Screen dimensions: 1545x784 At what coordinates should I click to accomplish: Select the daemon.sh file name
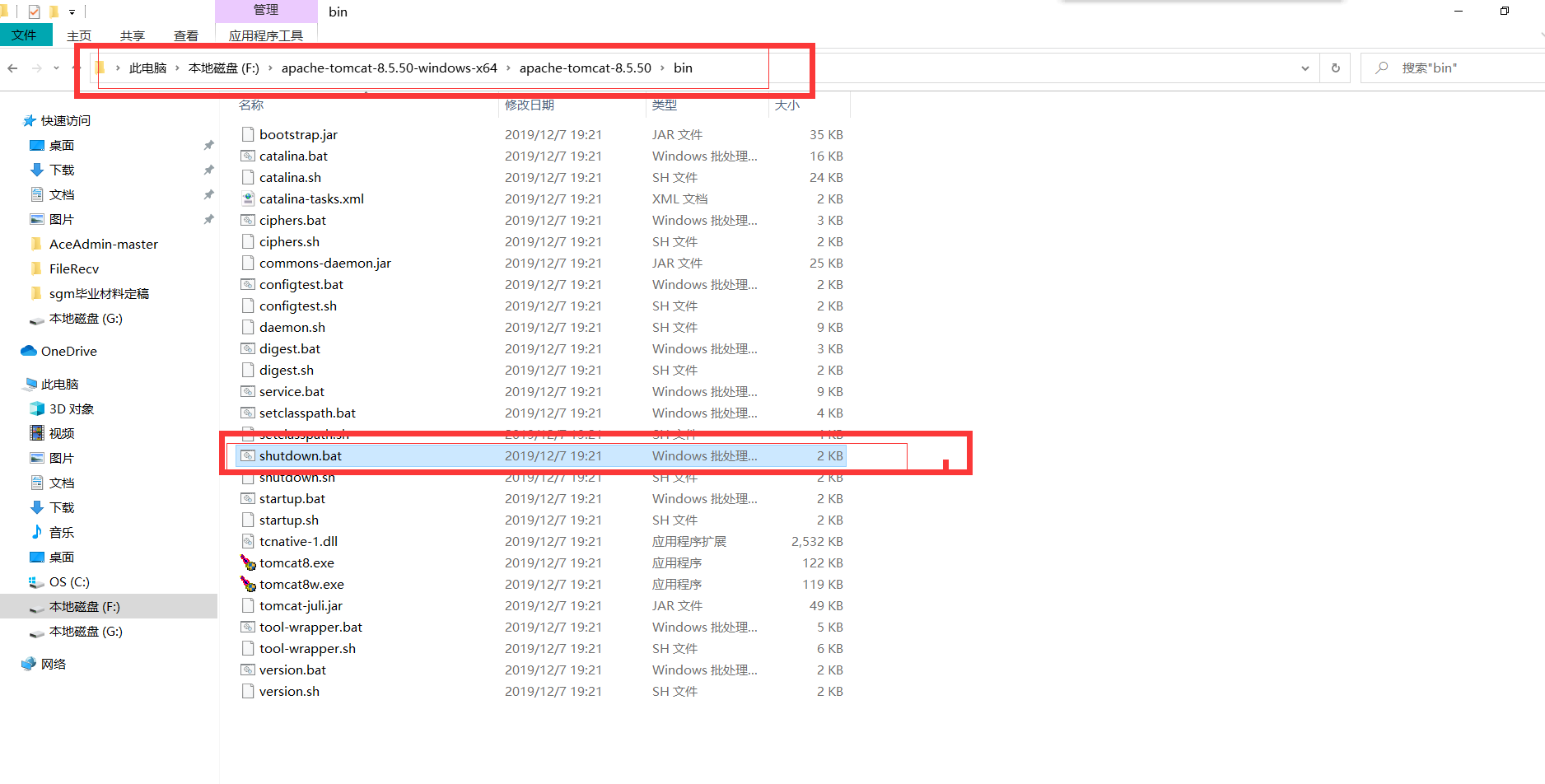pyautogui.click(x=292, y=327)
